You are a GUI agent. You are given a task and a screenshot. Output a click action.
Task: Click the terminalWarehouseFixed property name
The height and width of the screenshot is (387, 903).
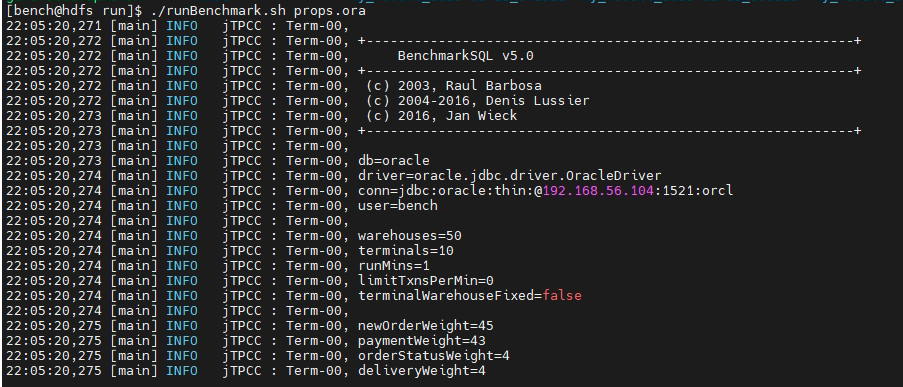[x=446, y=295]
